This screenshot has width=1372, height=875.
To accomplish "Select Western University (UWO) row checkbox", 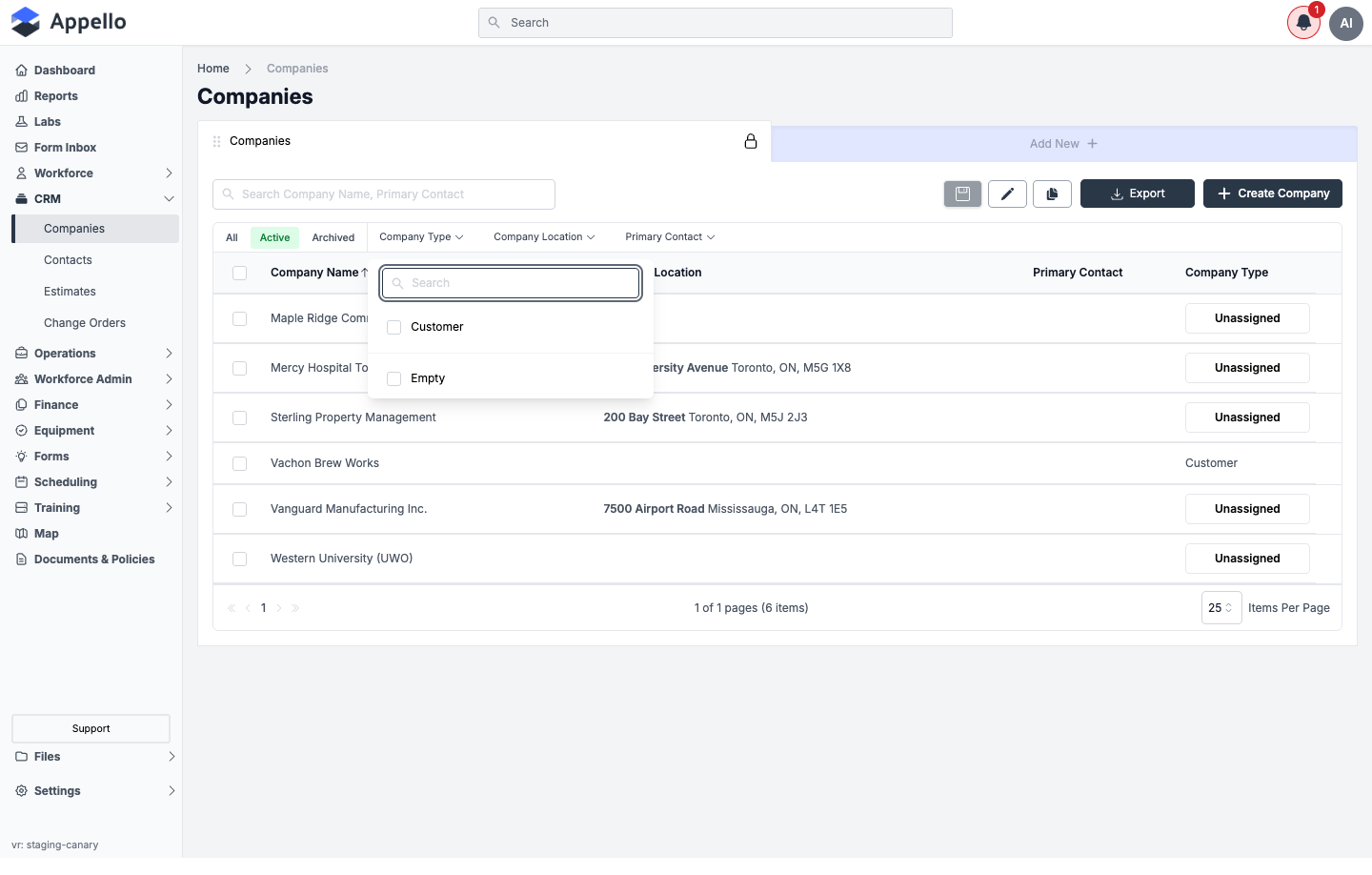I will coord(239,559).
